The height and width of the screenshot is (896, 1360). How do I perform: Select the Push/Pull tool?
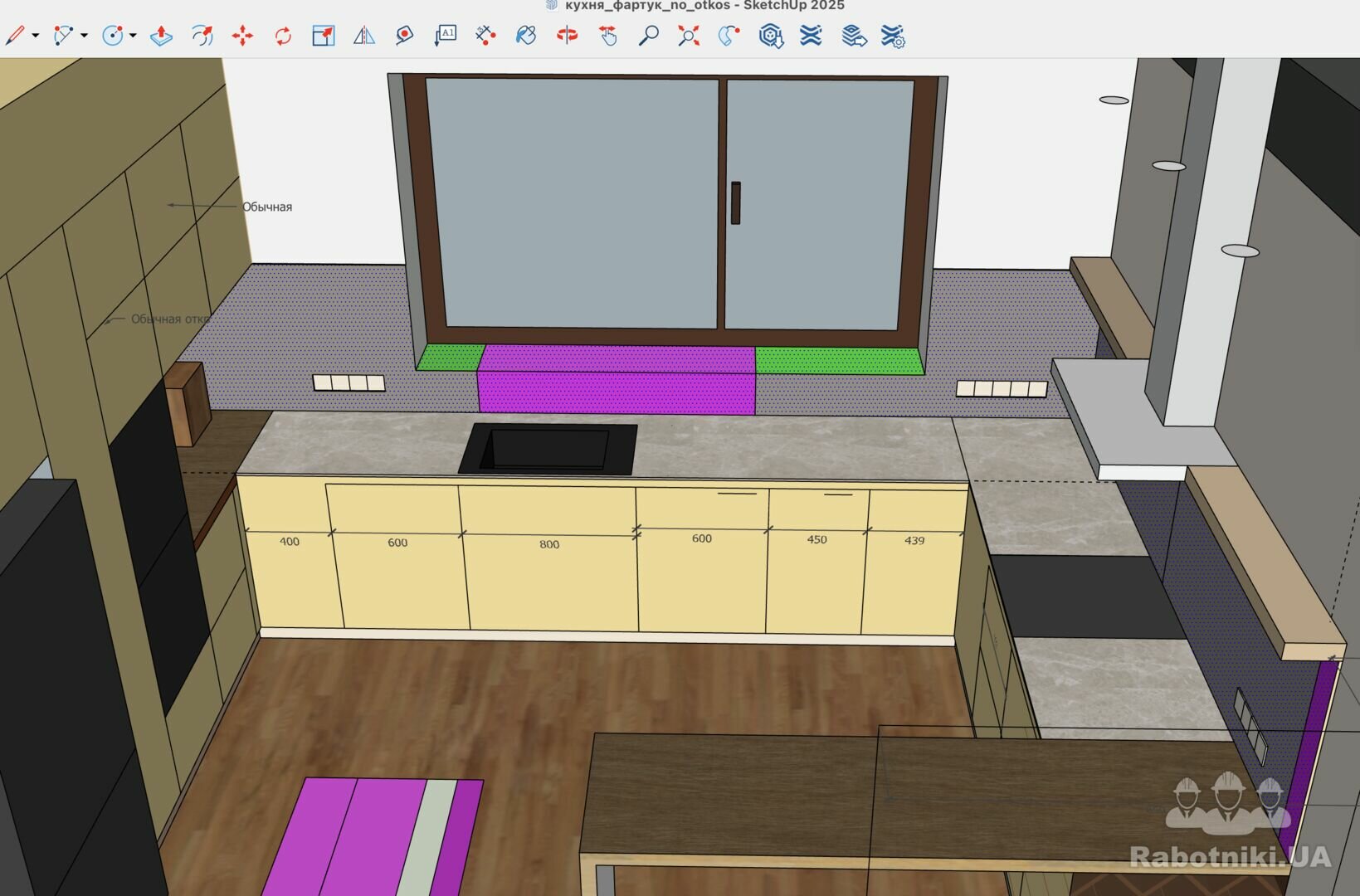tap(161, 36)
